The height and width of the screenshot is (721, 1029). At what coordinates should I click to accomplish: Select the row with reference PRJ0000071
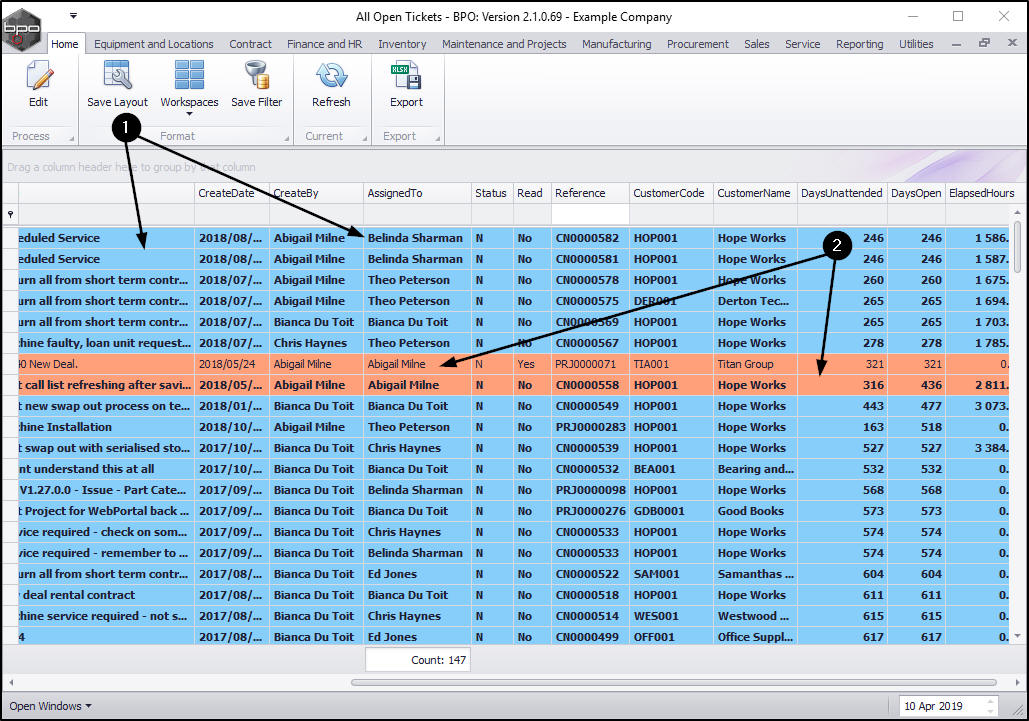coord(505,364)
